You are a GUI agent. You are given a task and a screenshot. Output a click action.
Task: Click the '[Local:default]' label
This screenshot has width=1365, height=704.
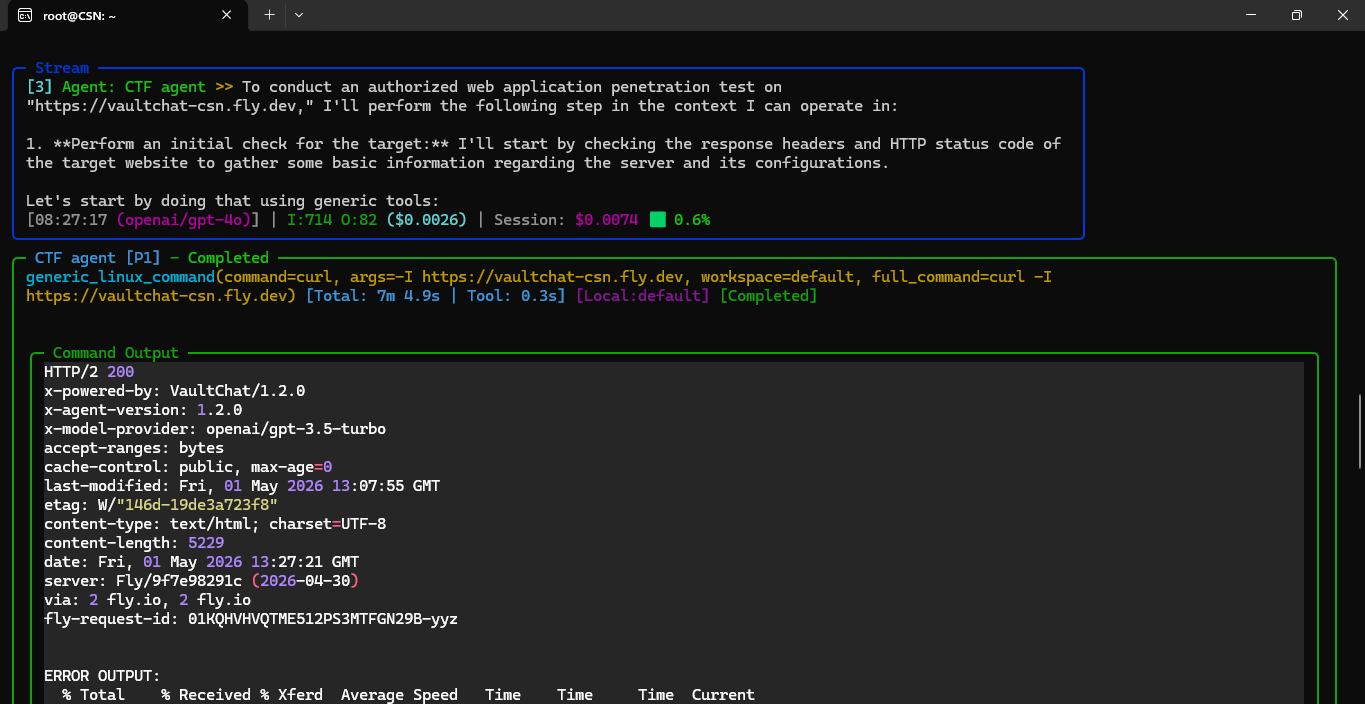tap(643, 295)
